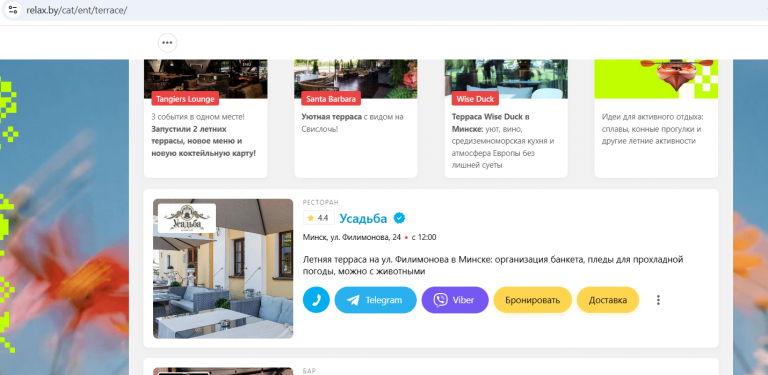
Task: Click the Santa Barbara red label
Action: coord(331,99)
